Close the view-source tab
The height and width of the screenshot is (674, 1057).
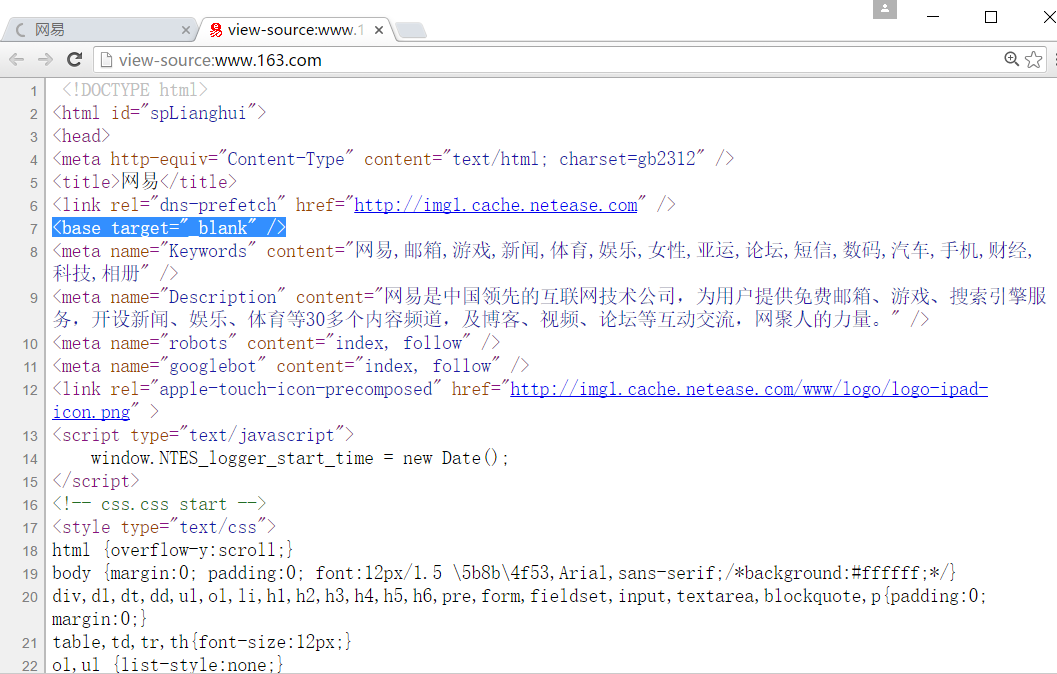click(x=379, y=30)
